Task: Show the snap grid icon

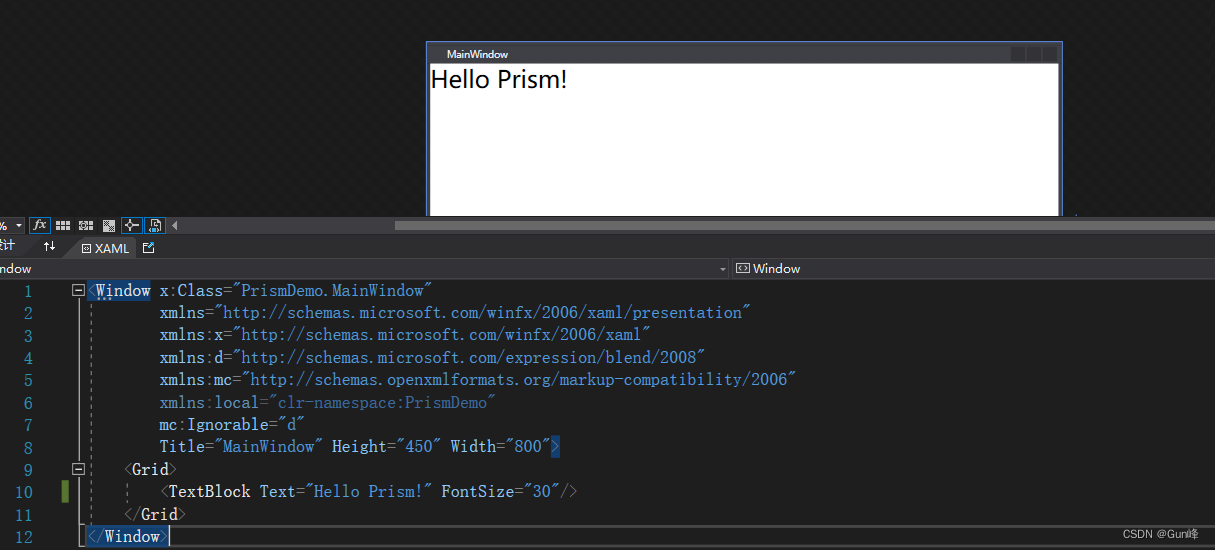Action: [63, 226]
